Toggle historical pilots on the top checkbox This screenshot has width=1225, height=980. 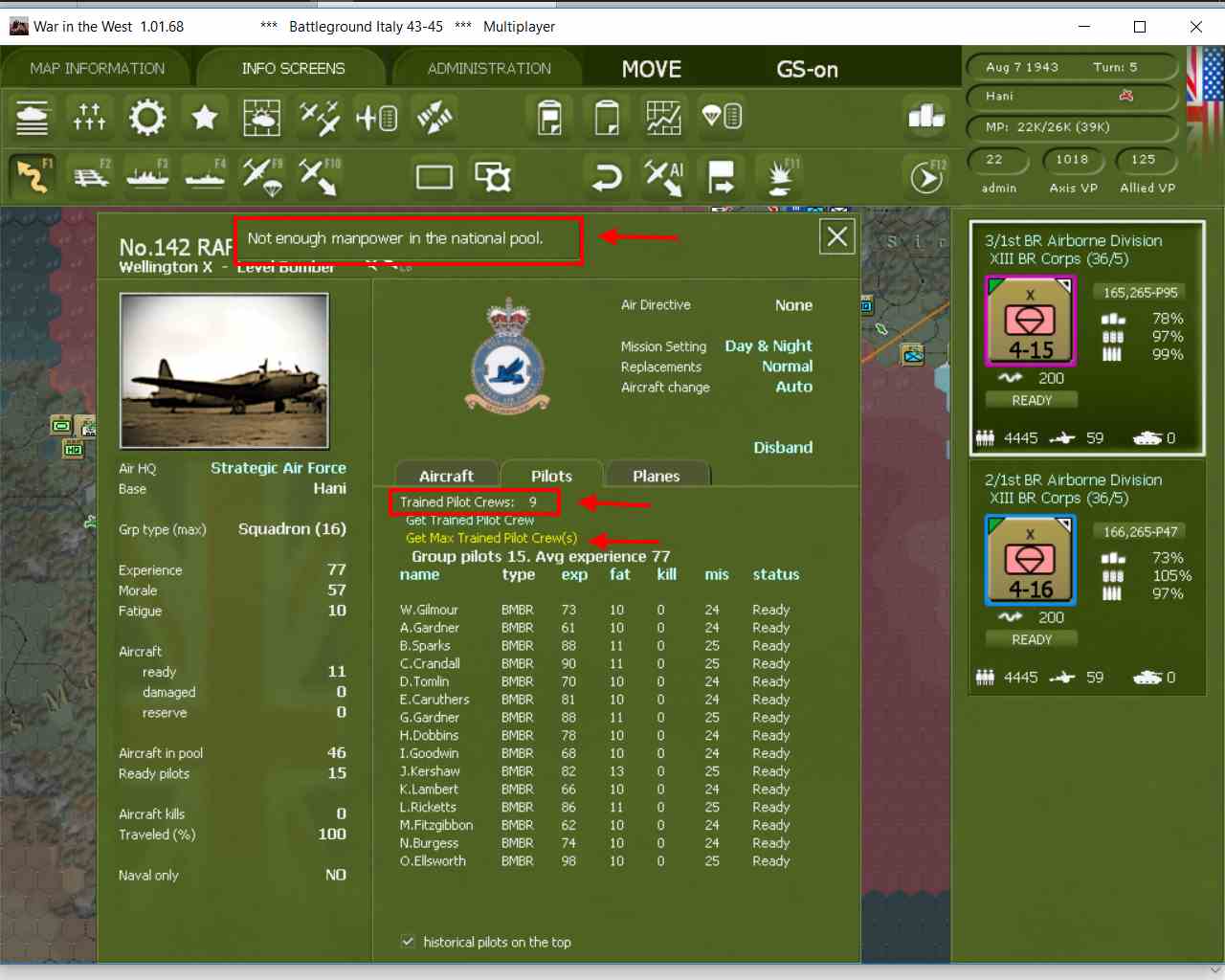pos(408,942)
